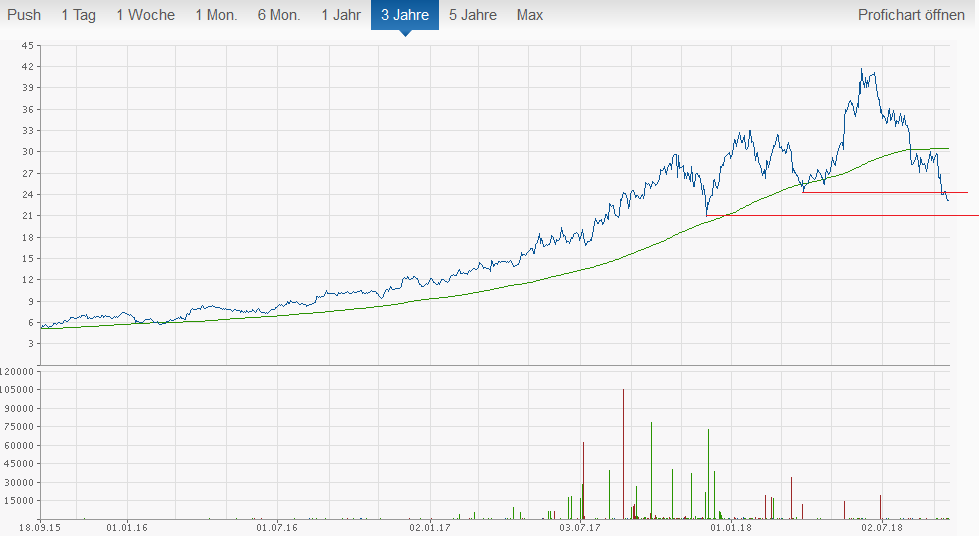
Task: Click the 01.07.16 date axis label
Action: coord(277,528)
